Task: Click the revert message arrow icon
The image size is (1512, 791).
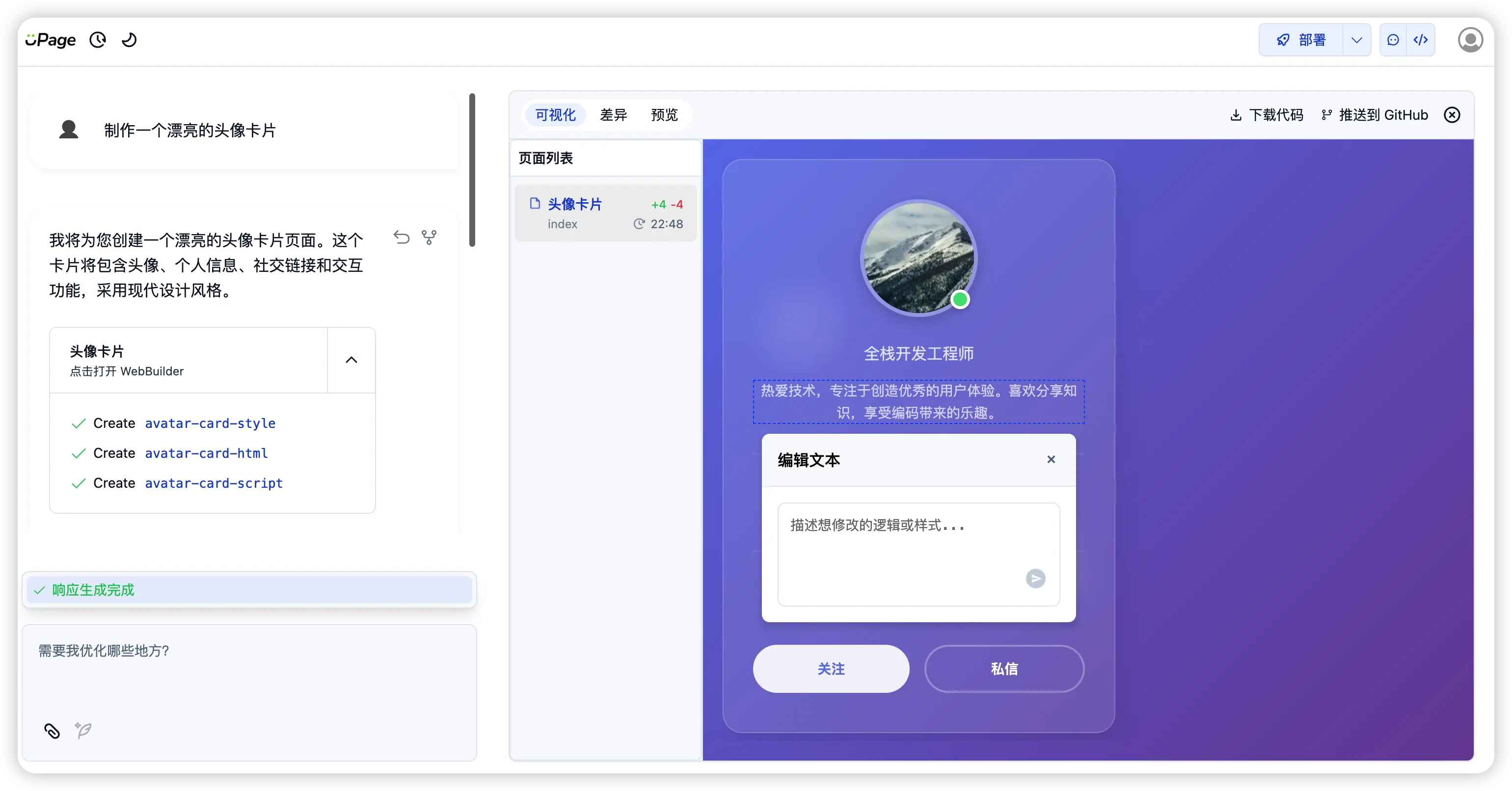Action: (402, 237)
